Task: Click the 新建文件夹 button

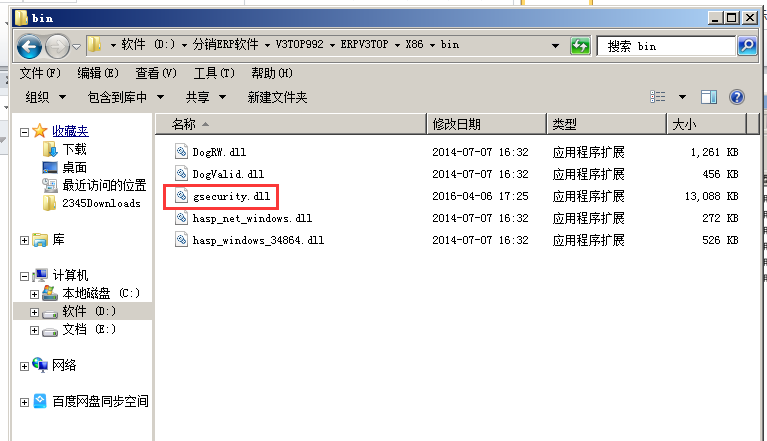Action: click(277, 97)
